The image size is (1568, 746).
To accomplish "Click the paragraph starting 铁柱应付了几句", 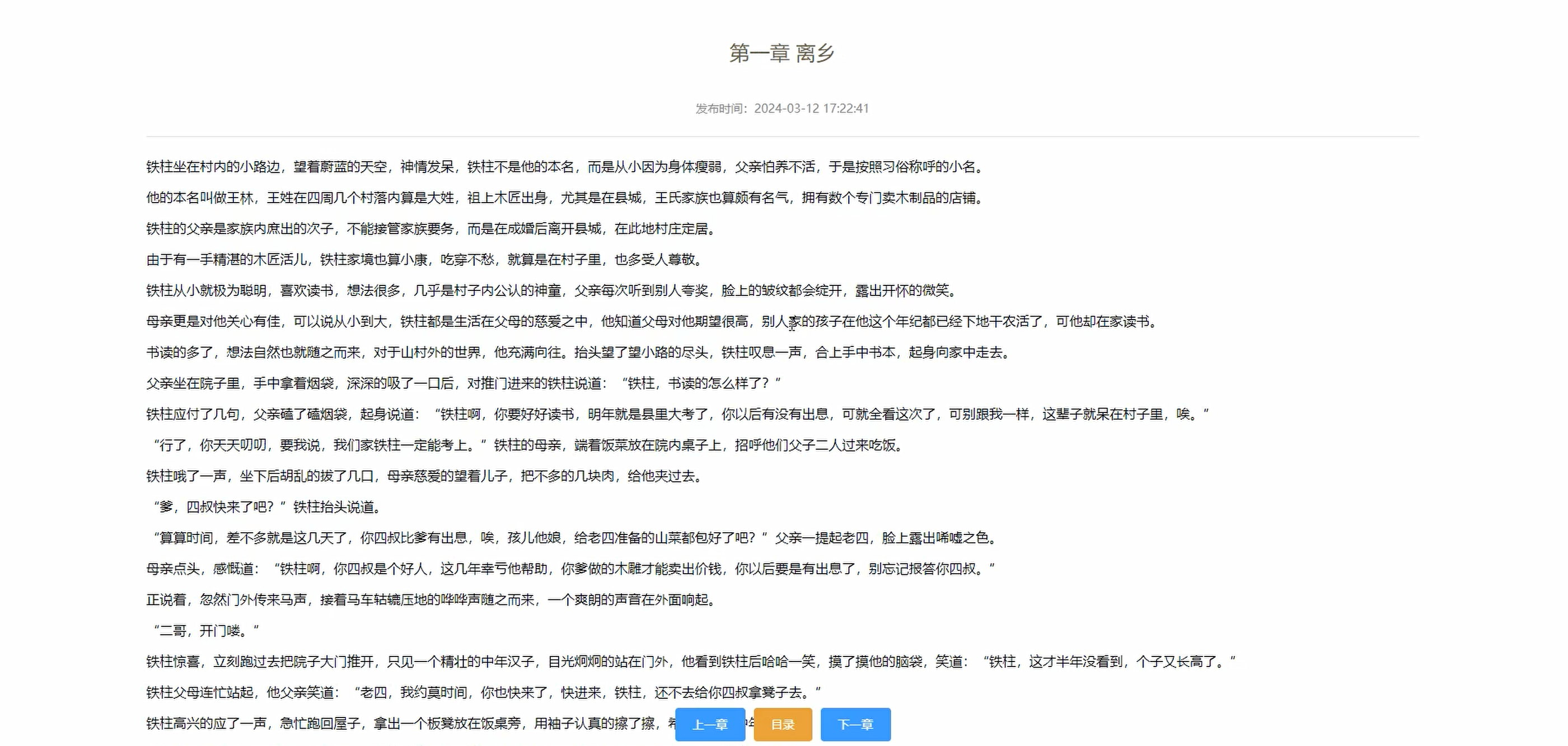I will [678, 414].
